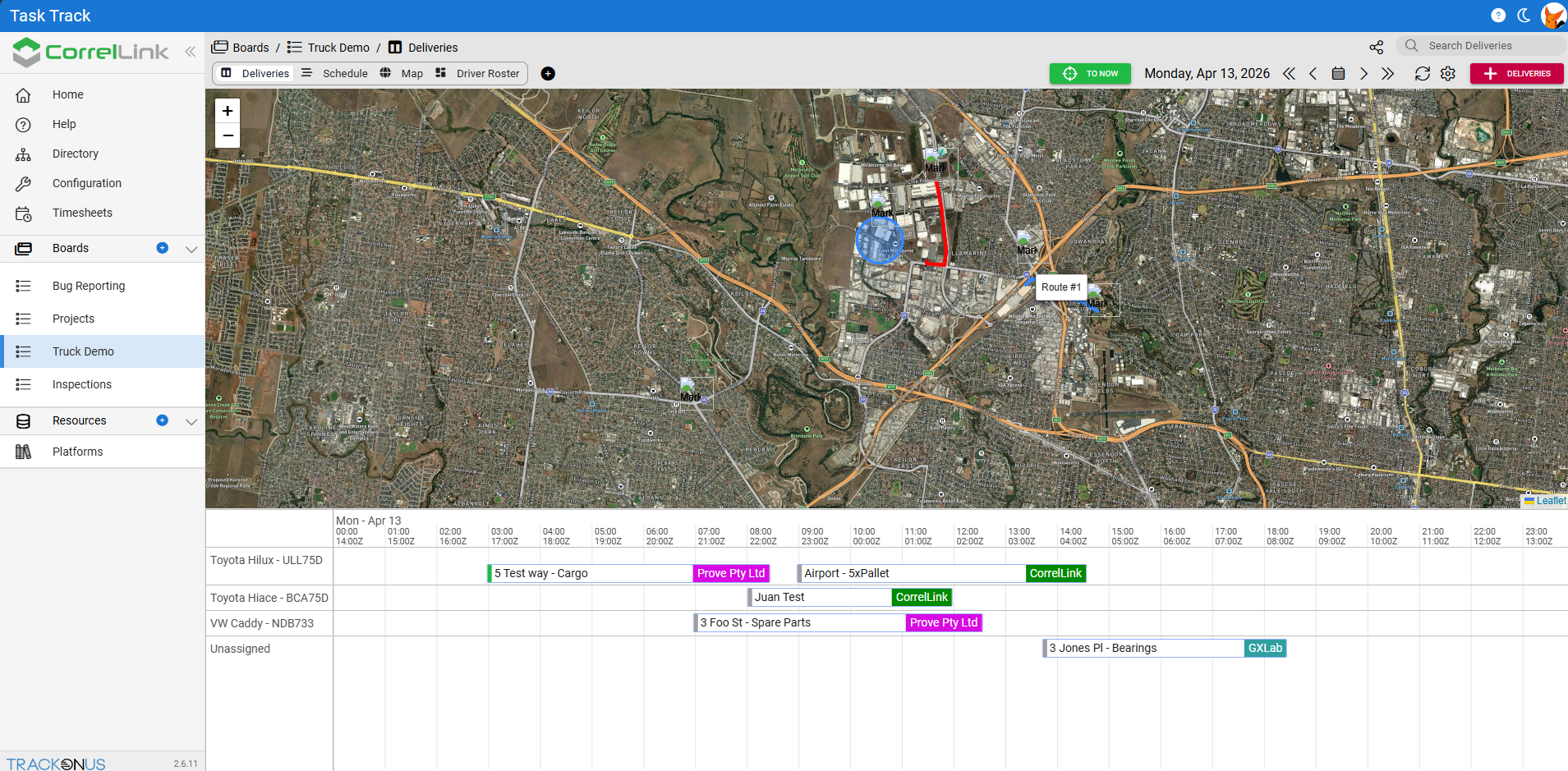Select the Toyota Hiace - BCA75D row label

click(x=269, y=598)
